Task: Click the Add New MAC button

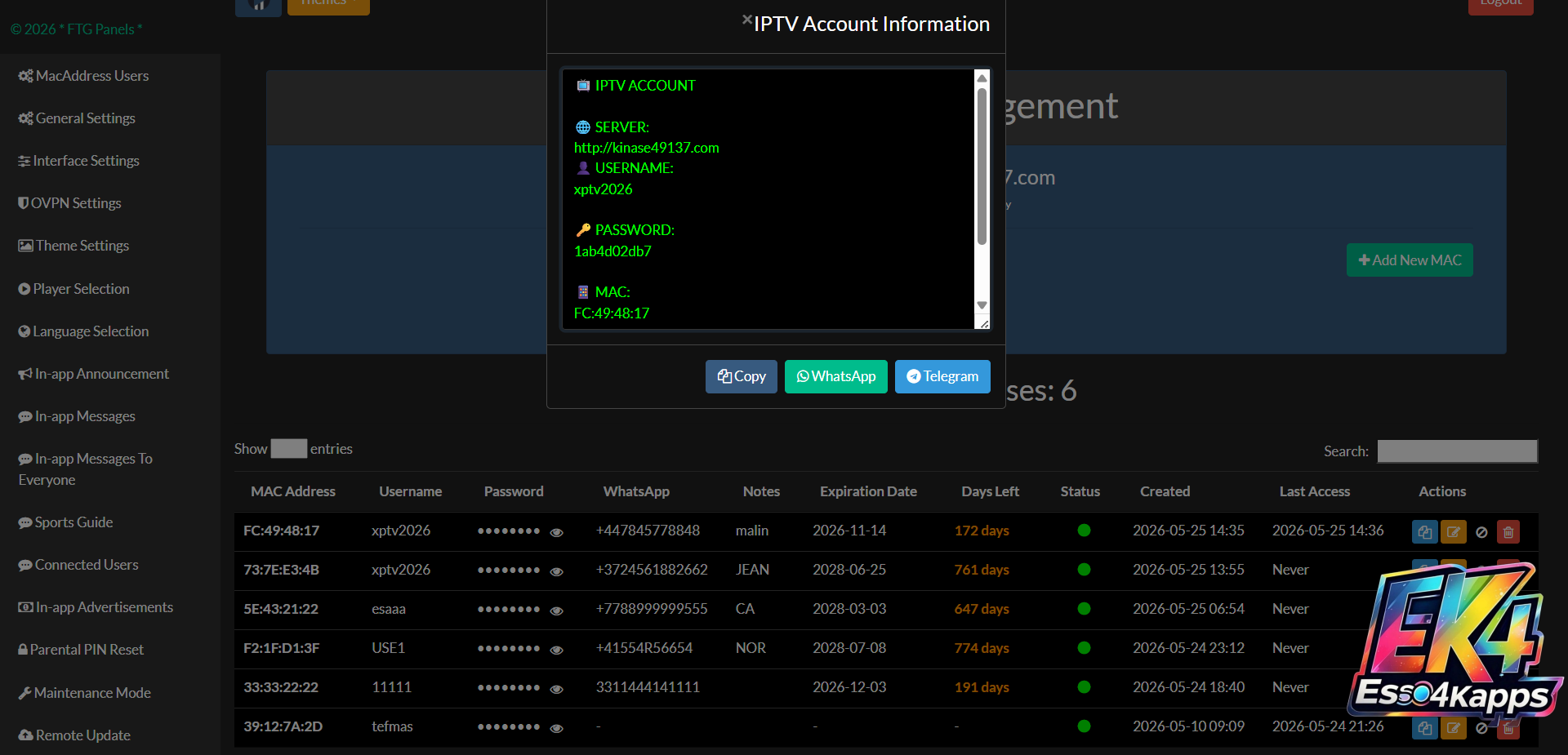Action: (1410, 260)
